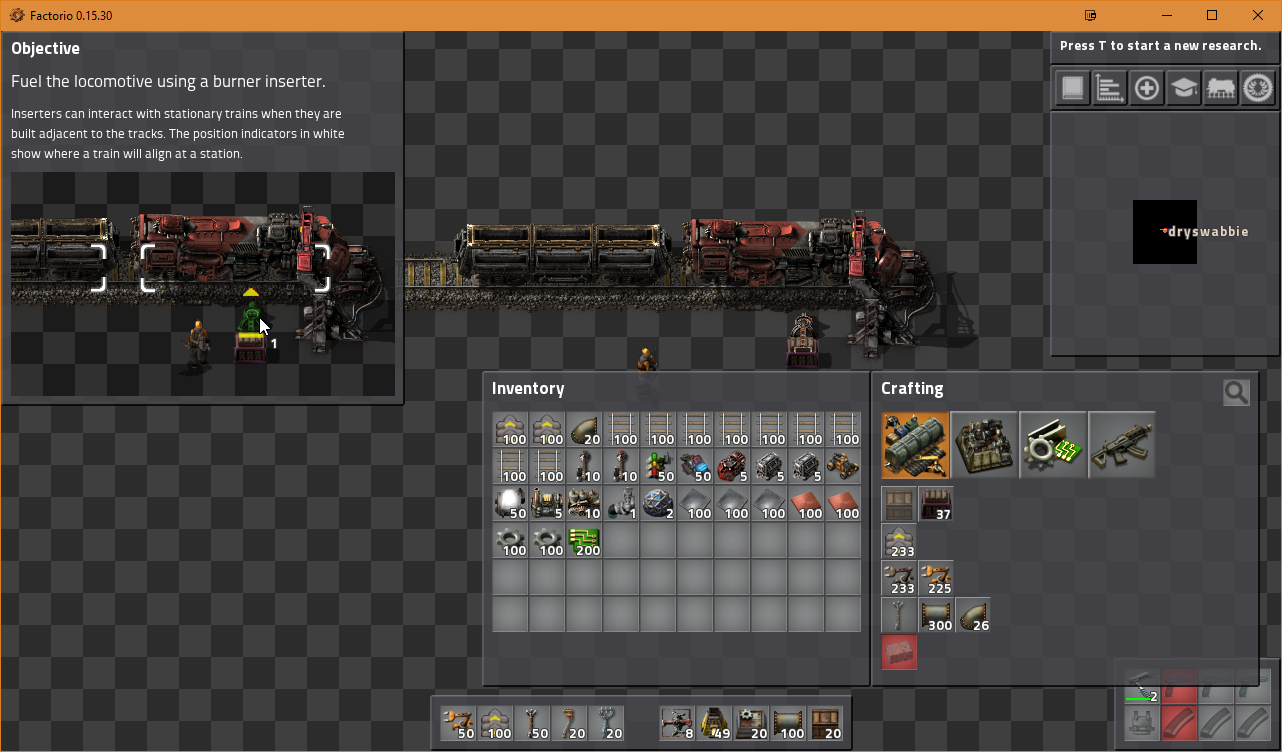Image resolution: width=1282 pixels, height=752 pixels.
Task: Click the red unavailable stone brick recipe
Action: tap(899, 652)
